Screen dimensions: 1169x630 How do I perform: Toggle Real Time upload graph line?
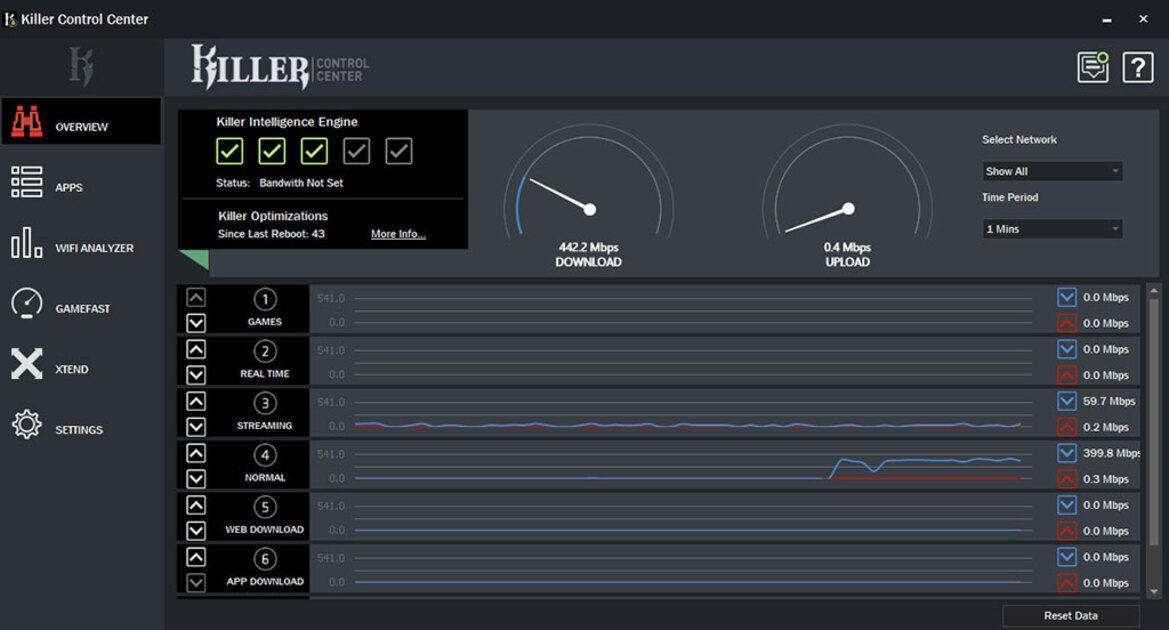click(1067, 375)
